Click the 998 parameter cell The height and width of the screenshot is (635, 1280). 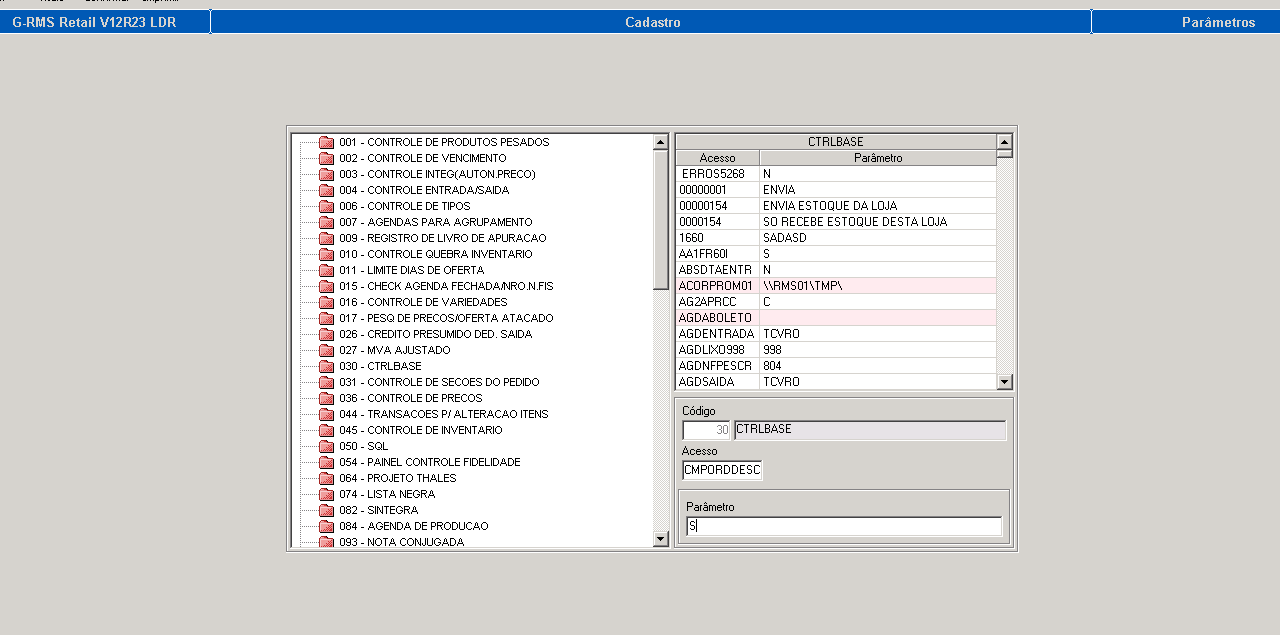coord(878,350)
